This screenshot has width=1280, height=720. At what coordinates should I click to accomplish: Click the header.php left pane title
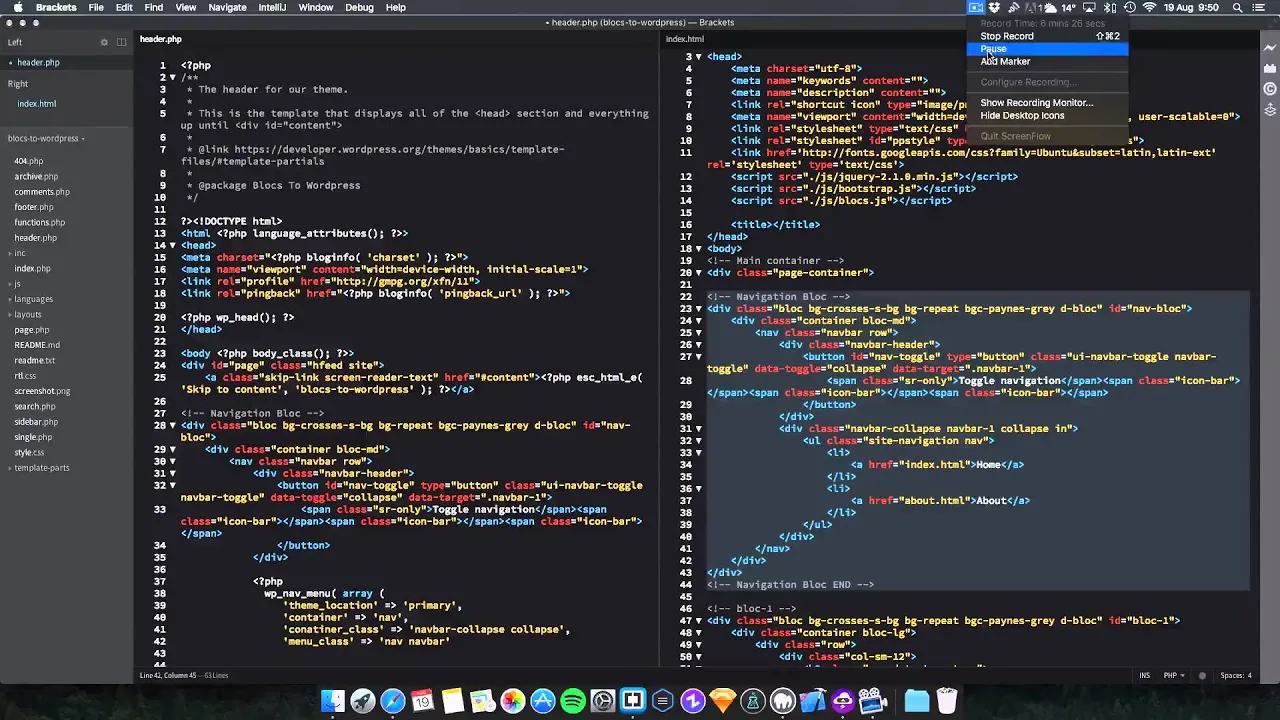pyautogui.click(x=160, y=39)
